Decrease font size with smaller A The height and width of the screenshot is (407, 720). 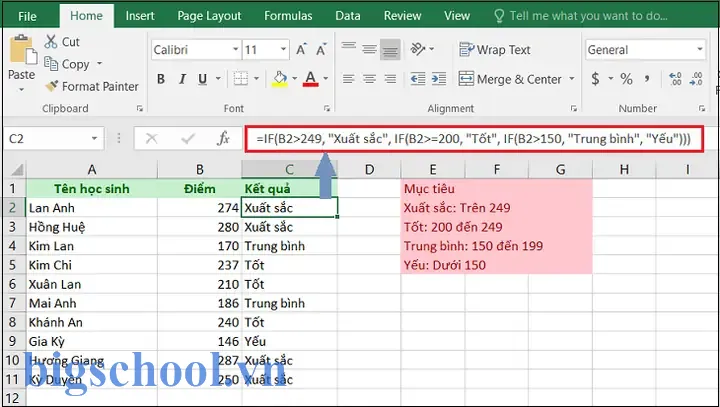tap(321, 49)
